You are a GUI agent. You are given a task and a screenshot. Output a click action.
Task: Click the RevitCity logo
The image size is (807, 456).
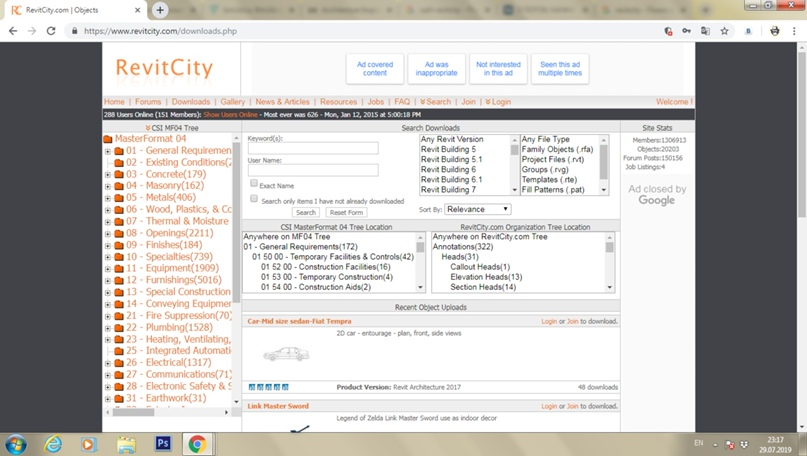(x=164, y=68)
